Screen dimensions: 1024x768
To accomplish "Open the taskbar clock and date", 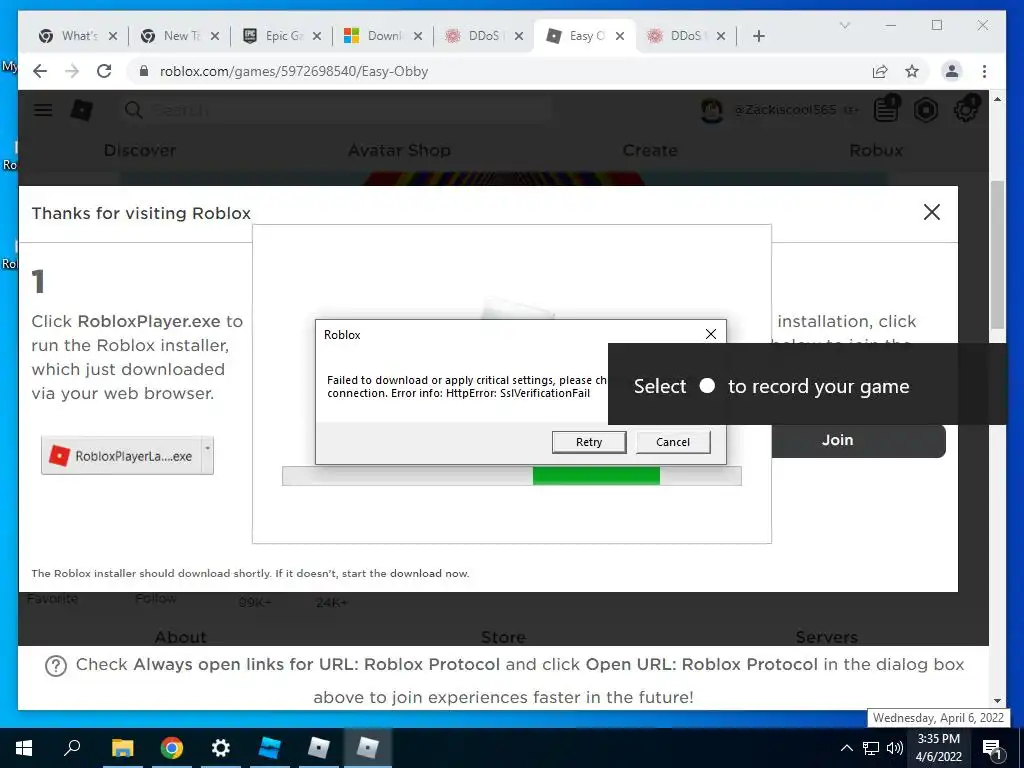I will (x=938, y=748).
